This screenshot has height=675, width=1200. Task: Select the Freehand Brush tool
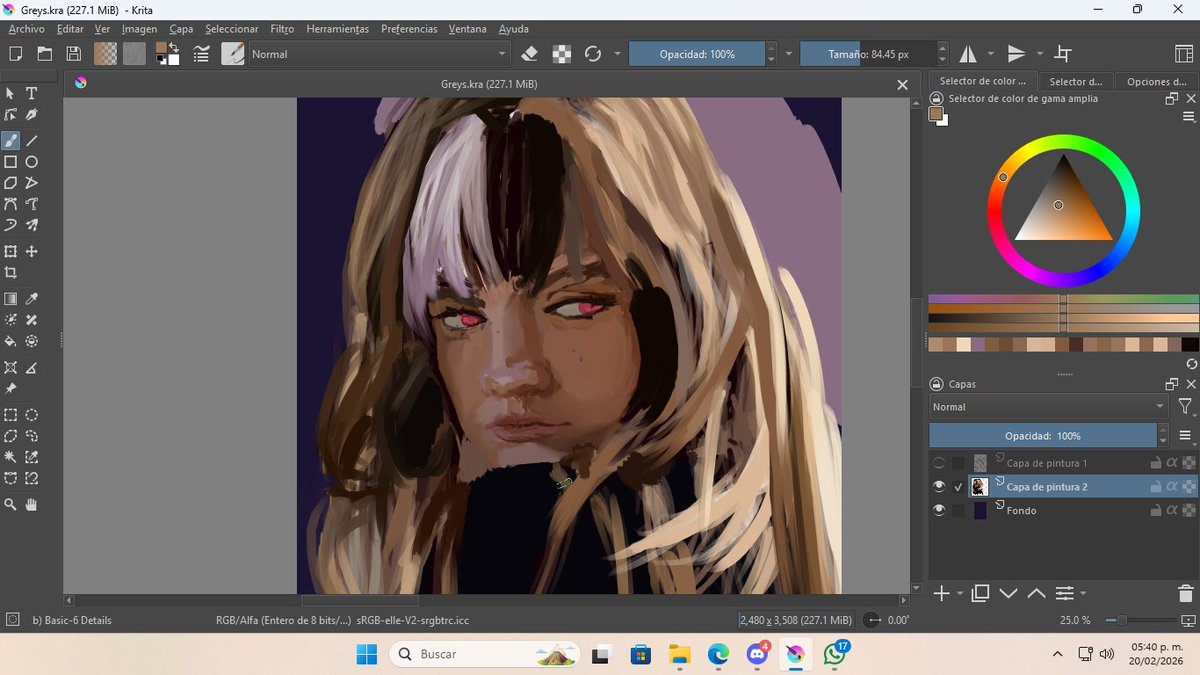pyautogui.click(x=12, y=140)
